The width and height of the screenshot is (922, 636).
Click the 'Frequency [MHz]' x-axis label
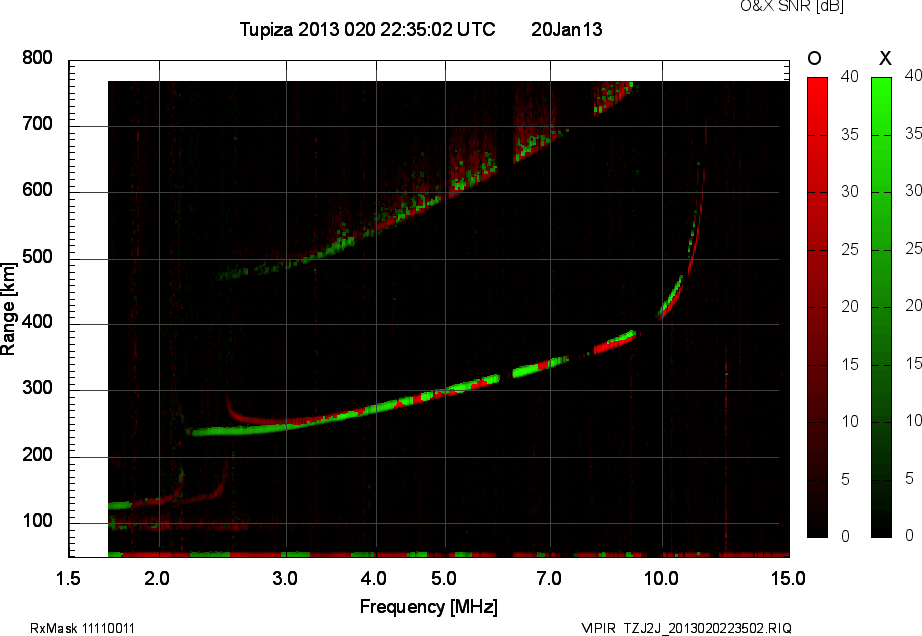point(429,607)
